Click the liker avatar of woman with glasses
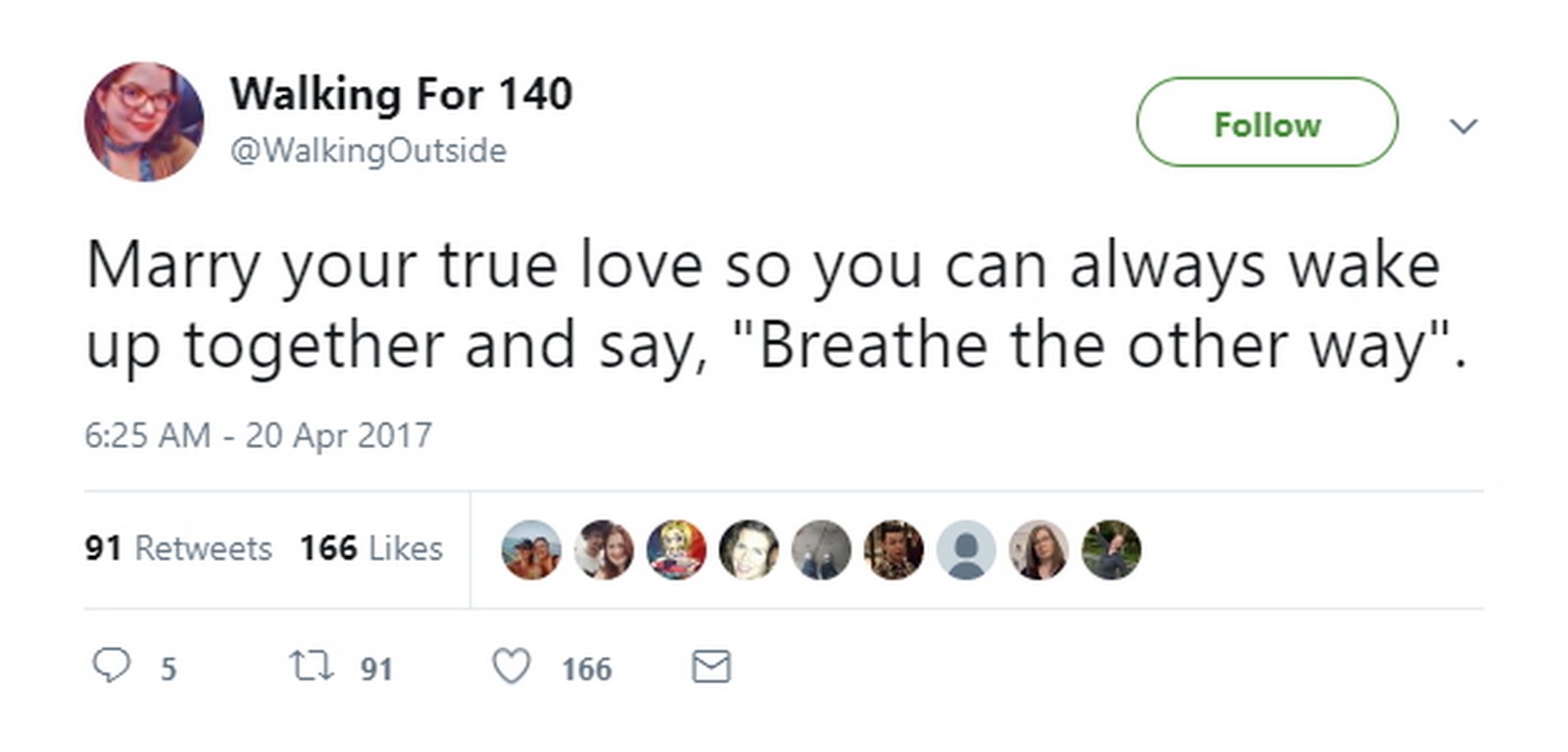1568x752 pixels. click(1039, 549)
